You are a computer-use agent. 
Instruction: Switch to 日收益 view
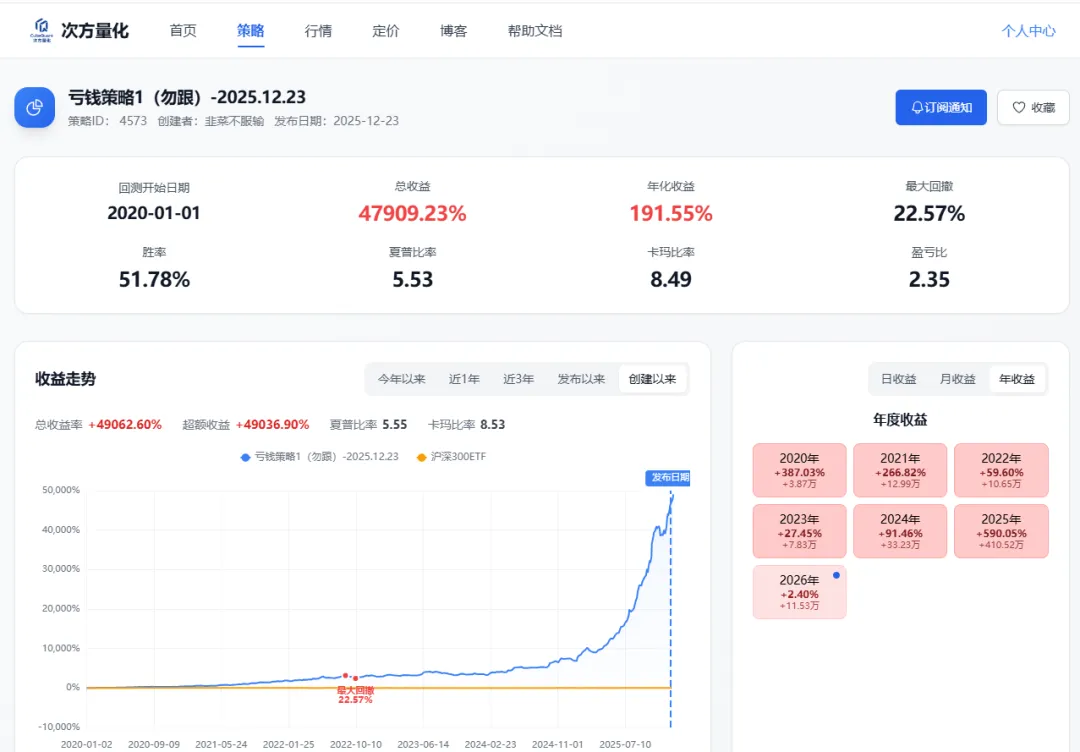898,379
